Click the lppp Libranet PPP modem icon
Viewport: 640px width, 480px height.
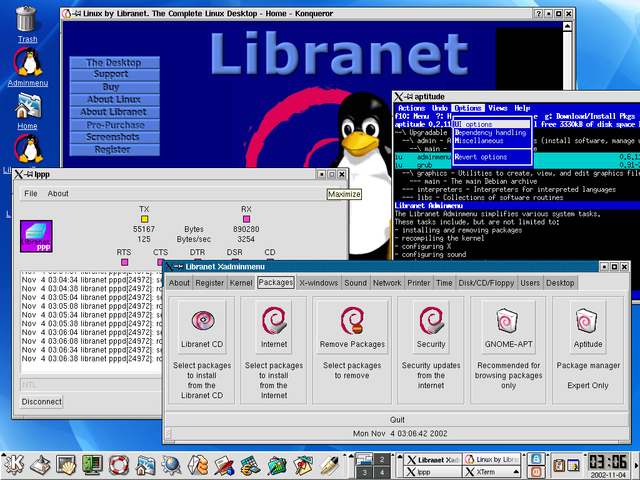36,236
